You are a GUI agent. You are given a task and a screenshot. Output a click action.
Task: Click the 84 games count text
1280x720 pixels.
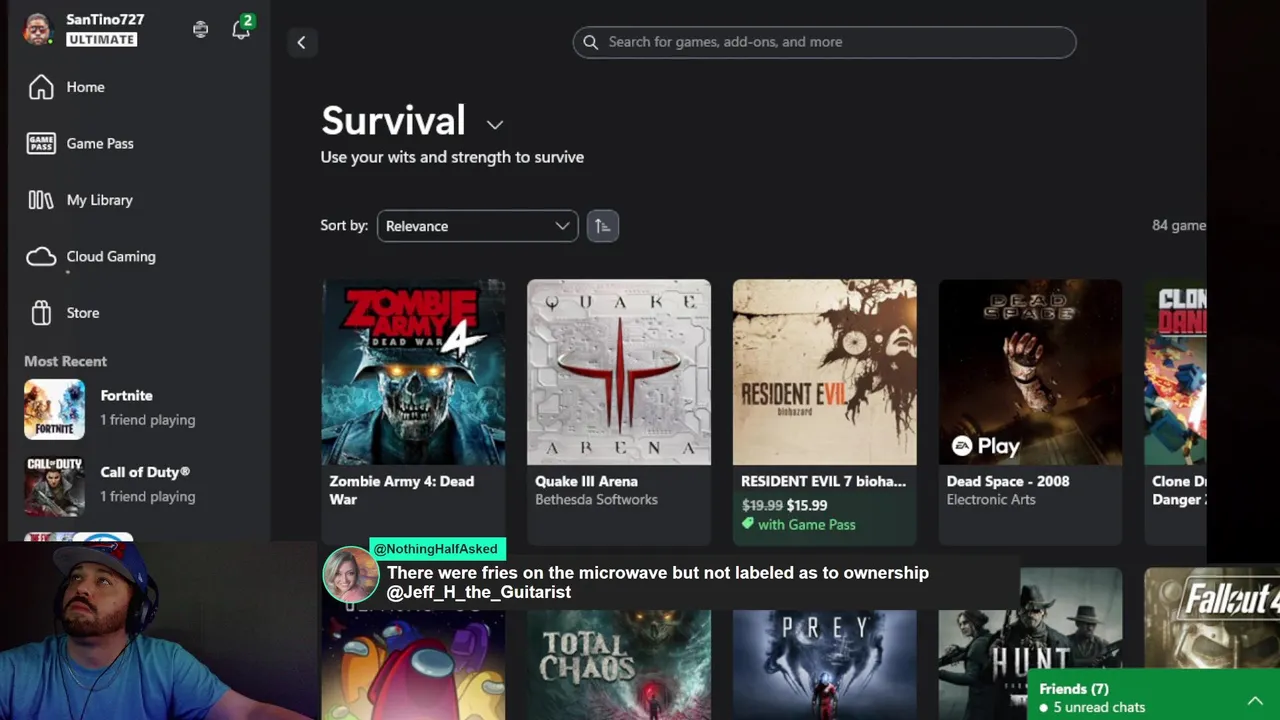1179,226
